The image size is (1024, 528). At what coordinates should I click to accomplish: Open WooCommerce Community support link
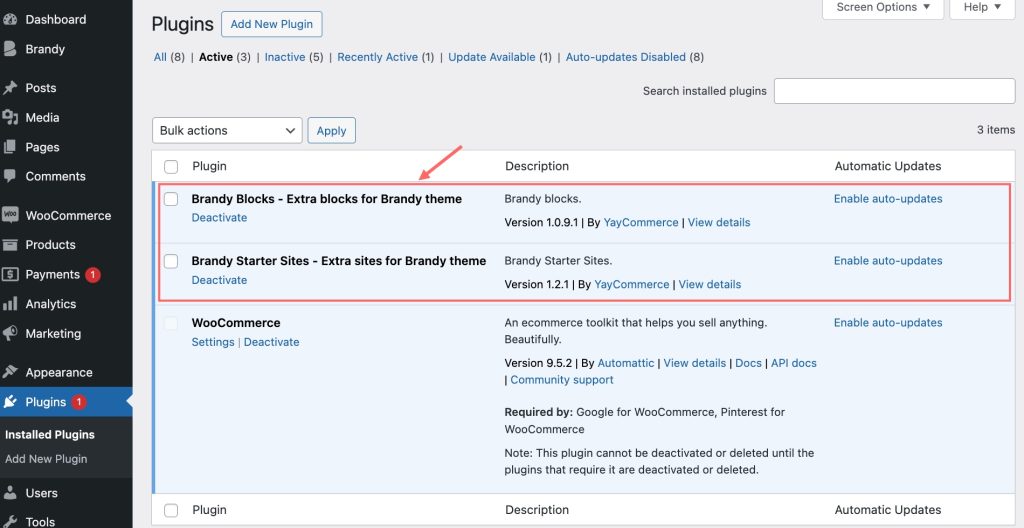coord(562,380)
